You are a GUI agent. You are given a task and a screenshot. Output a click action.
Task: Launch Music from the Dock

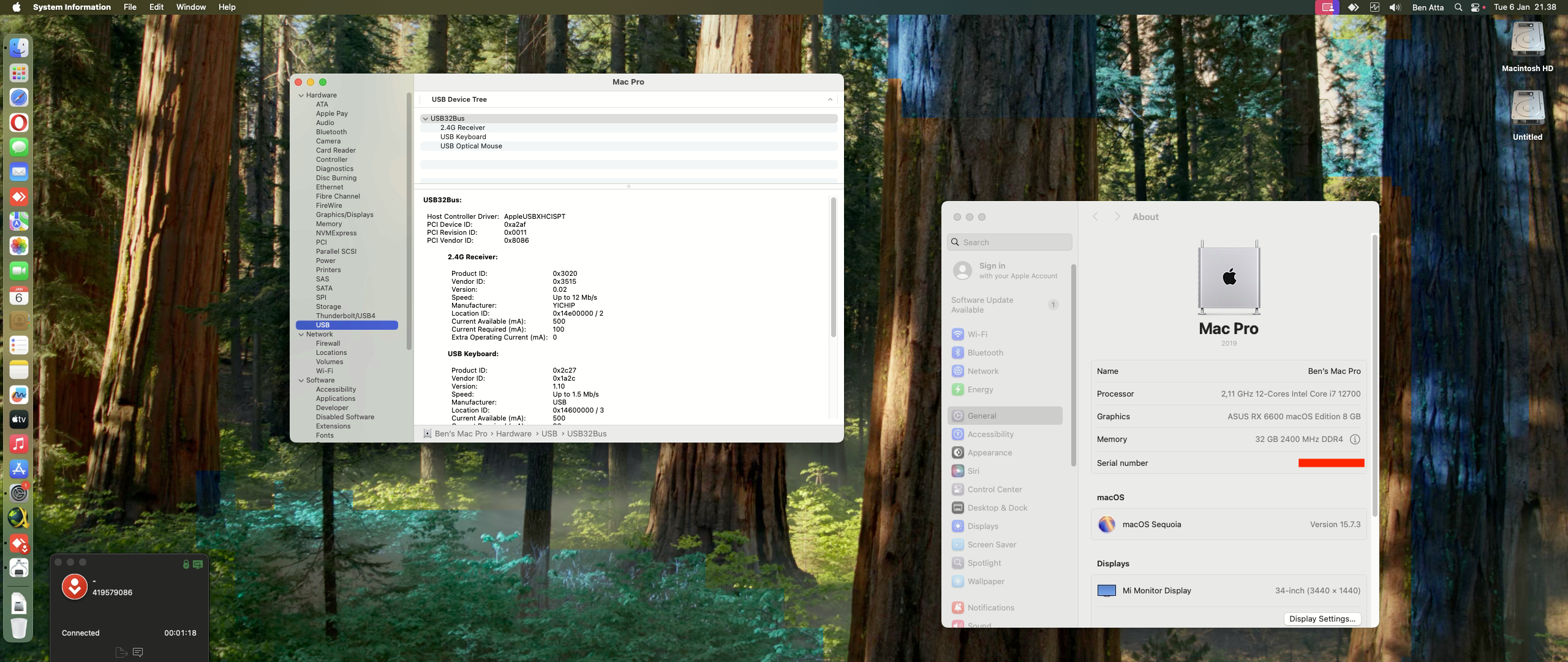coord(19,444)
